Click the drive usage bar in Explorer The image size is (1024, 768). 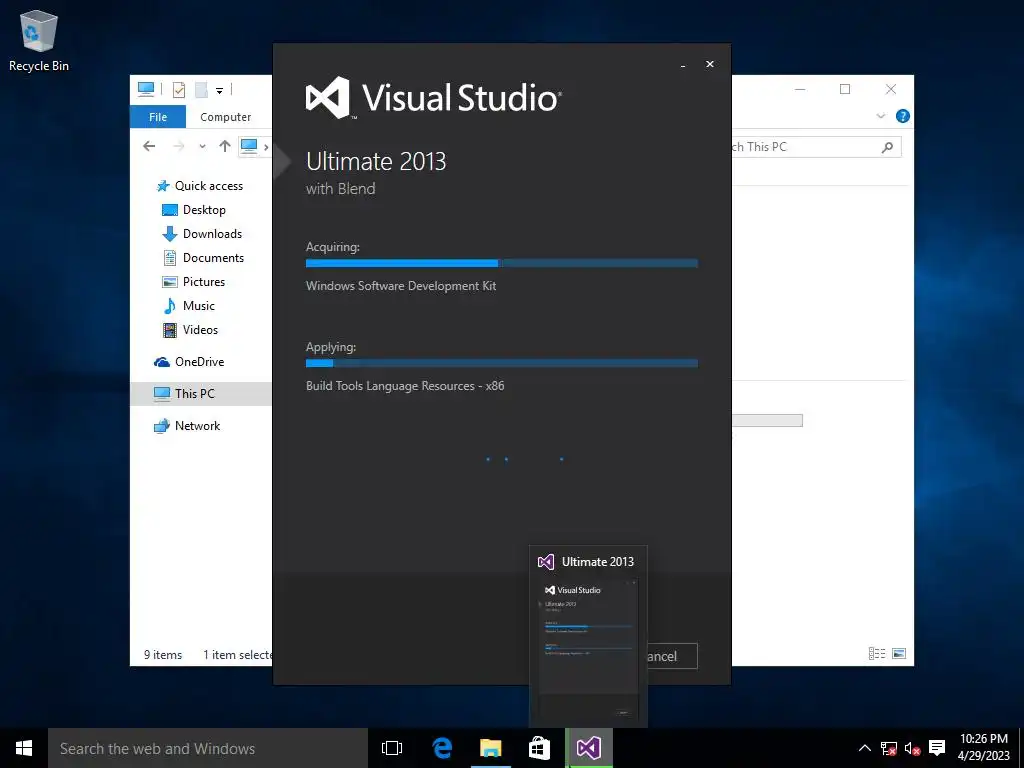tap(767, 421)
